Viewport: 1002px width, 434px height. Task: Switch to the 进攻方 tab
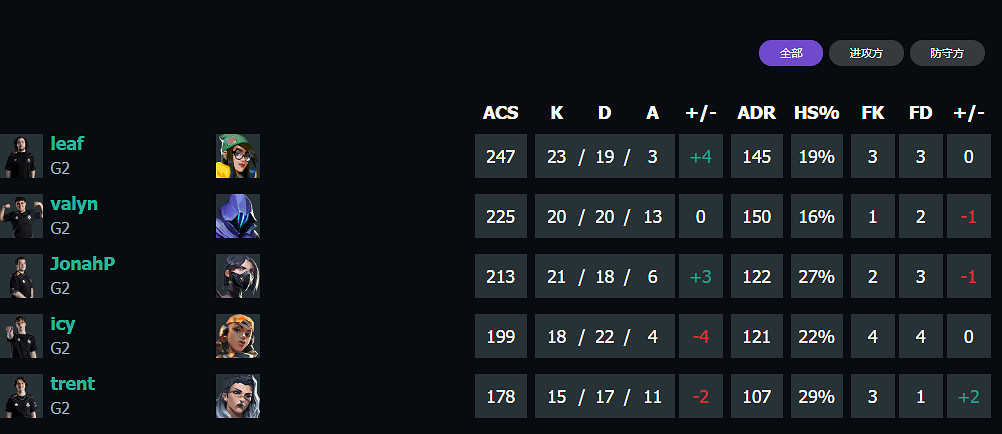pyautogui.click(x=866, y=53)
